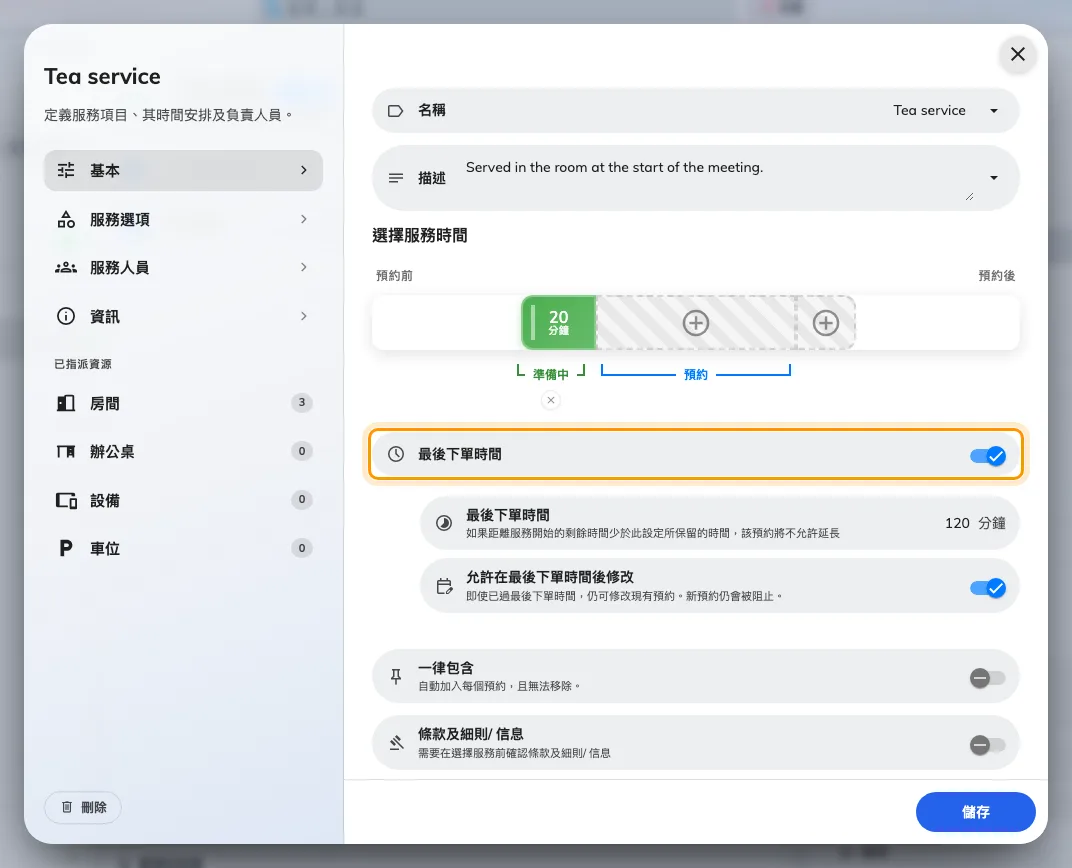Click the chevron on the 資訊 row

[x=304, y=316]
